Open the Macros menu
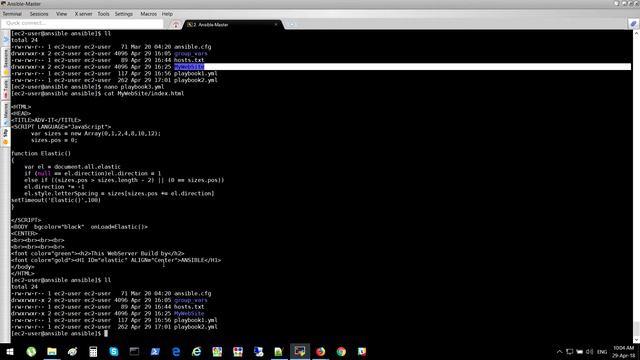Screen dimensions: 640x360 [149, 14]
